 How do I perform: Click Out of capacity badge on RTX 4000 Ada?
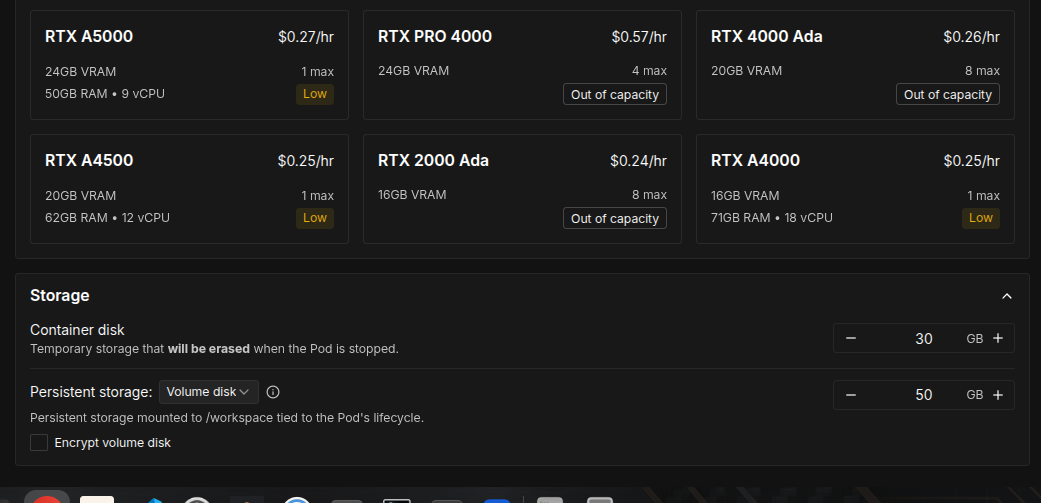pos(947,94)
